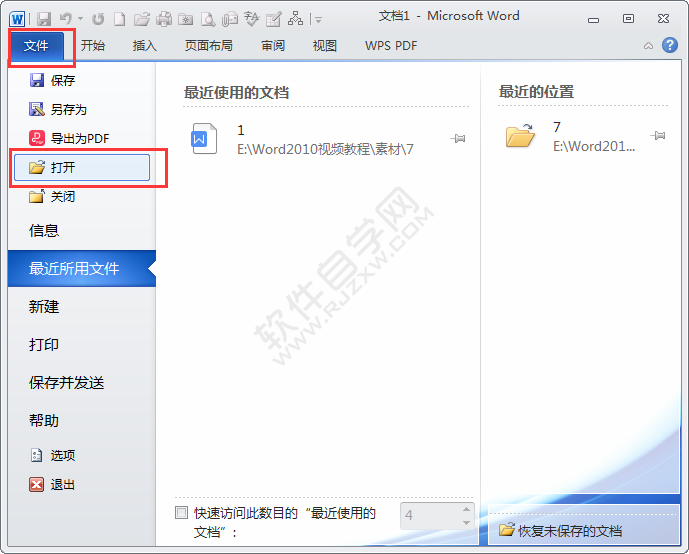
Task: Click the new folder icon in quick access toolbar
Action: (186, 19)
